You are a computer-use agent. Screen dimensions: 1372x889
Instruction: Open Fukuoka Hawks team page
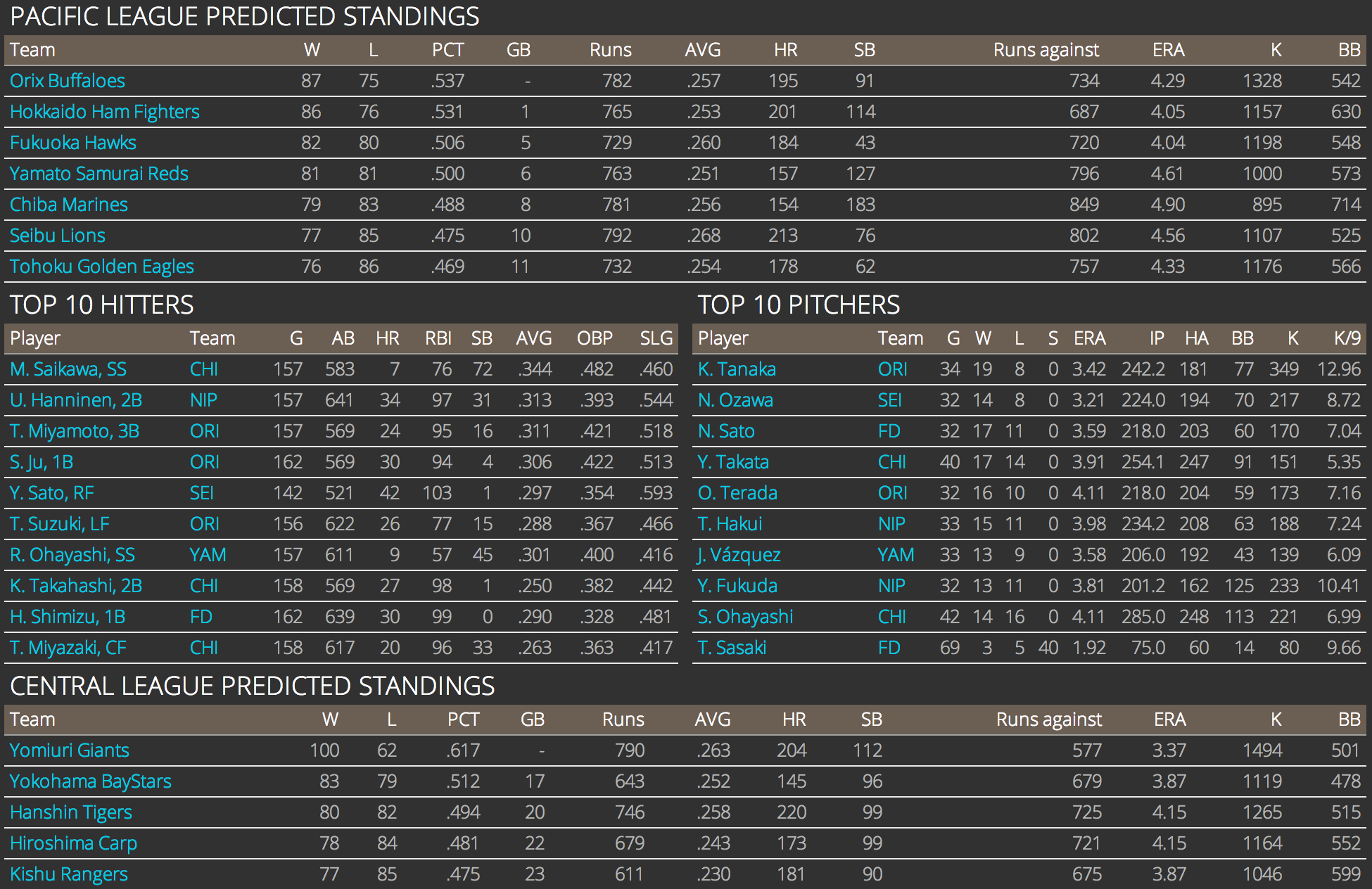click(72, 143)
